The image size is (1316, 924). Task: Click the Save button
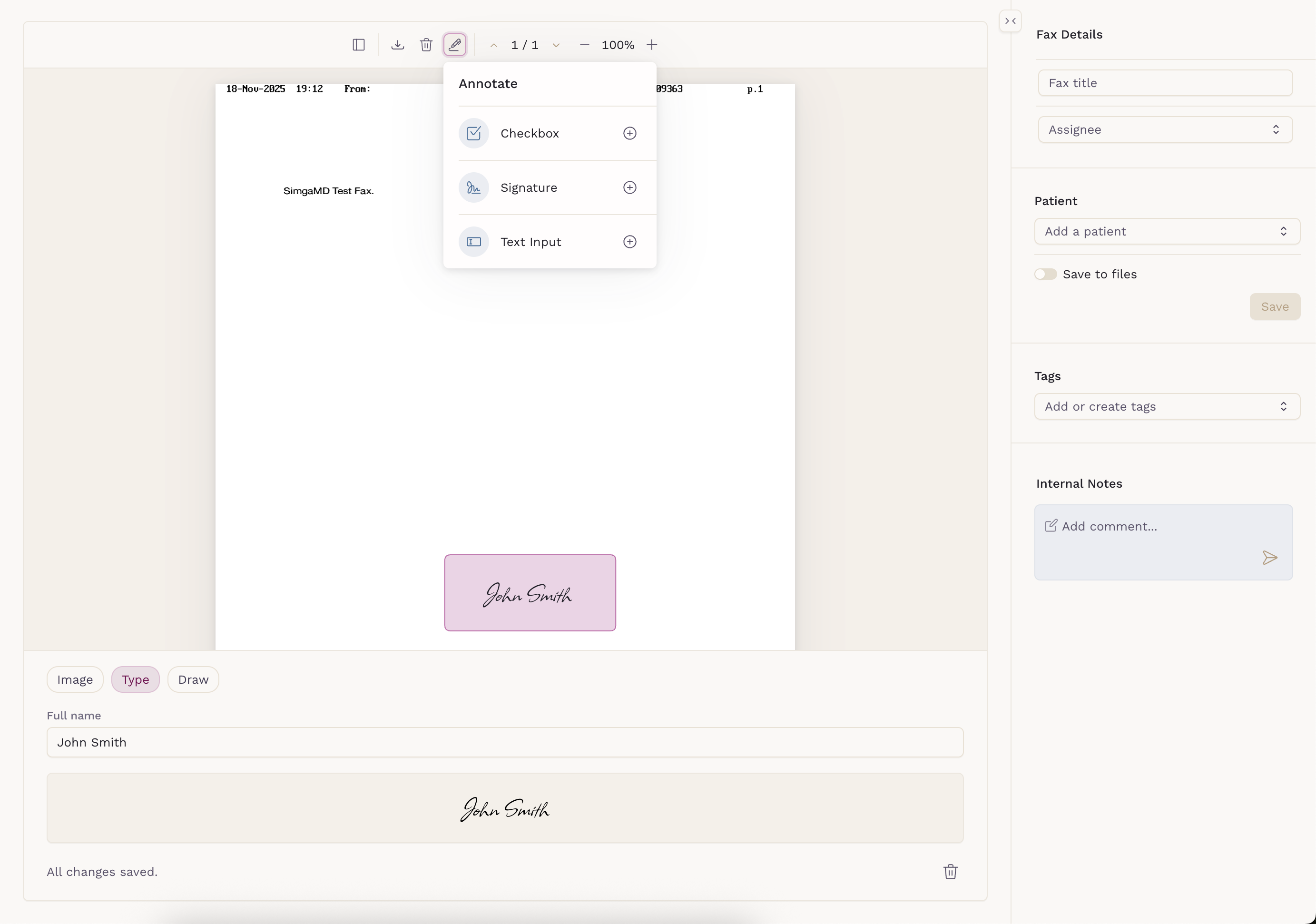1274,307
